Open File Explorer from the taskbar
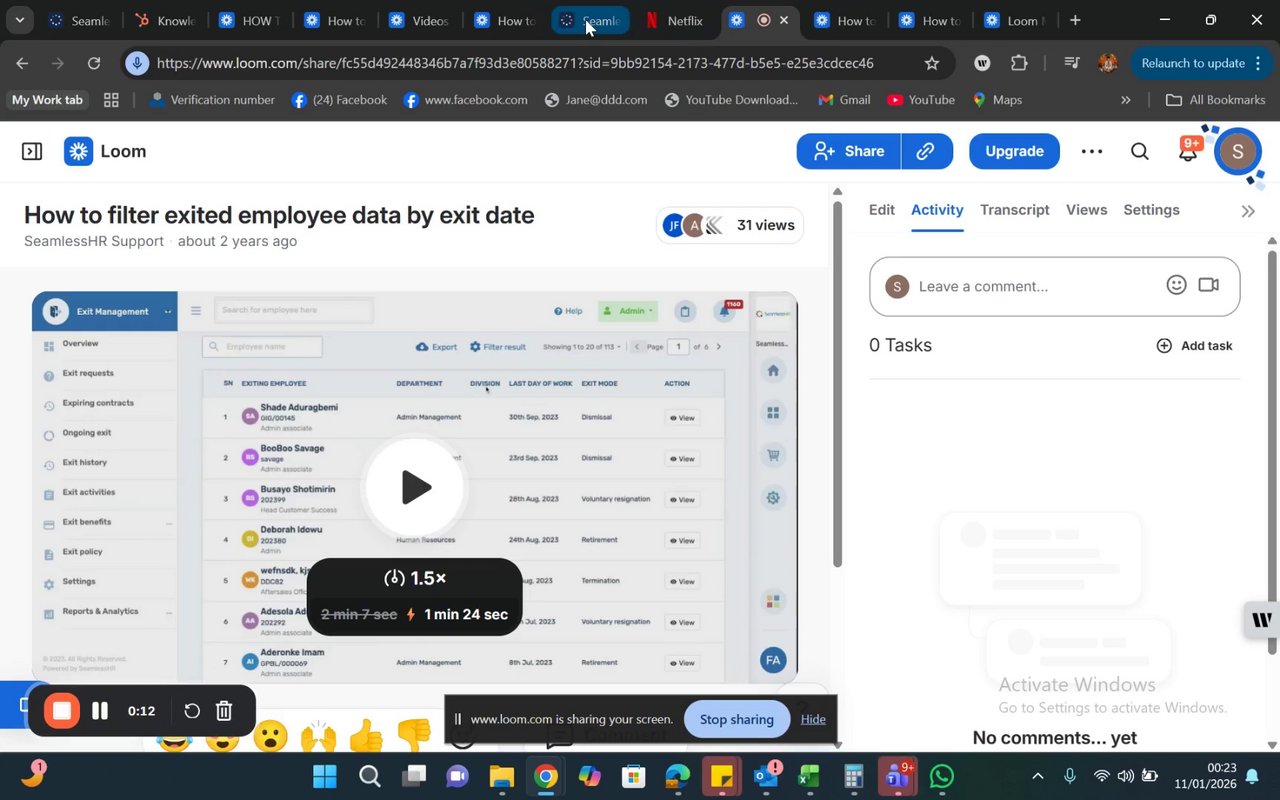This screenshot has width=1280, height=800. (x=501, y=776)
